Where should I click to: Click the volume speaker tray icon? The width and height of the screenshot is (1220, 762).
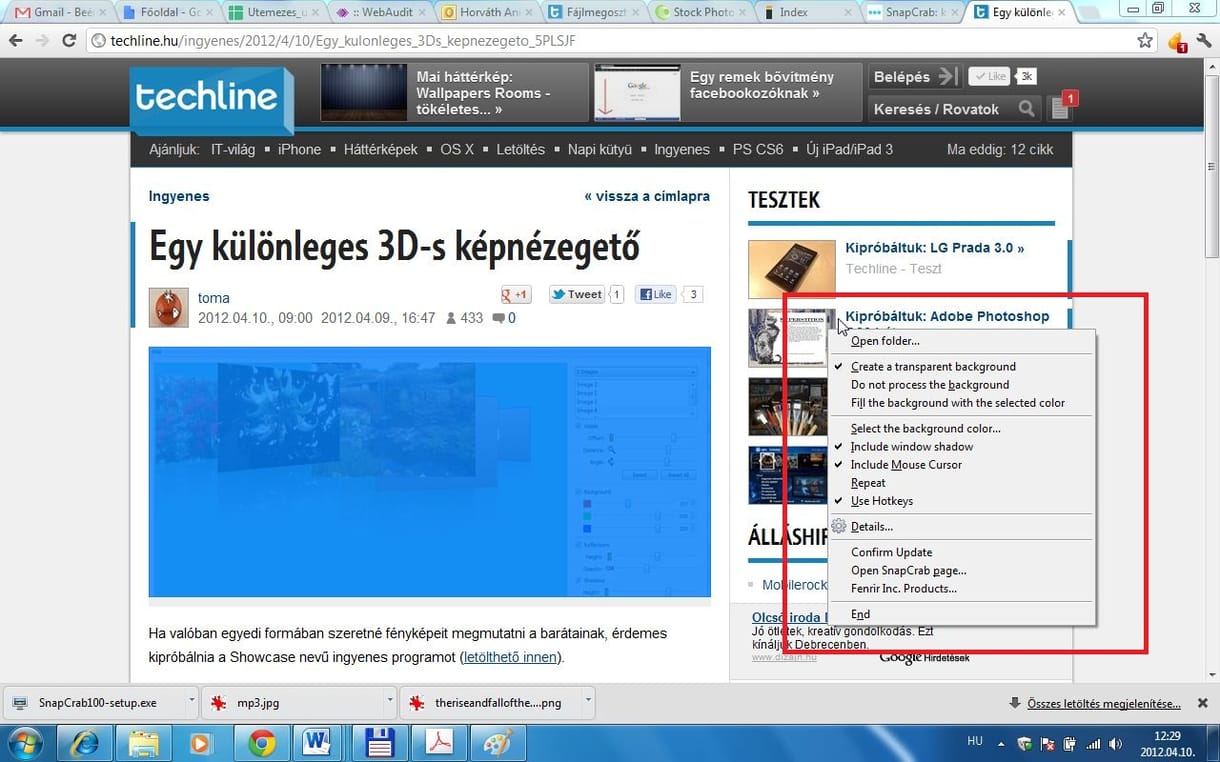1116,744
